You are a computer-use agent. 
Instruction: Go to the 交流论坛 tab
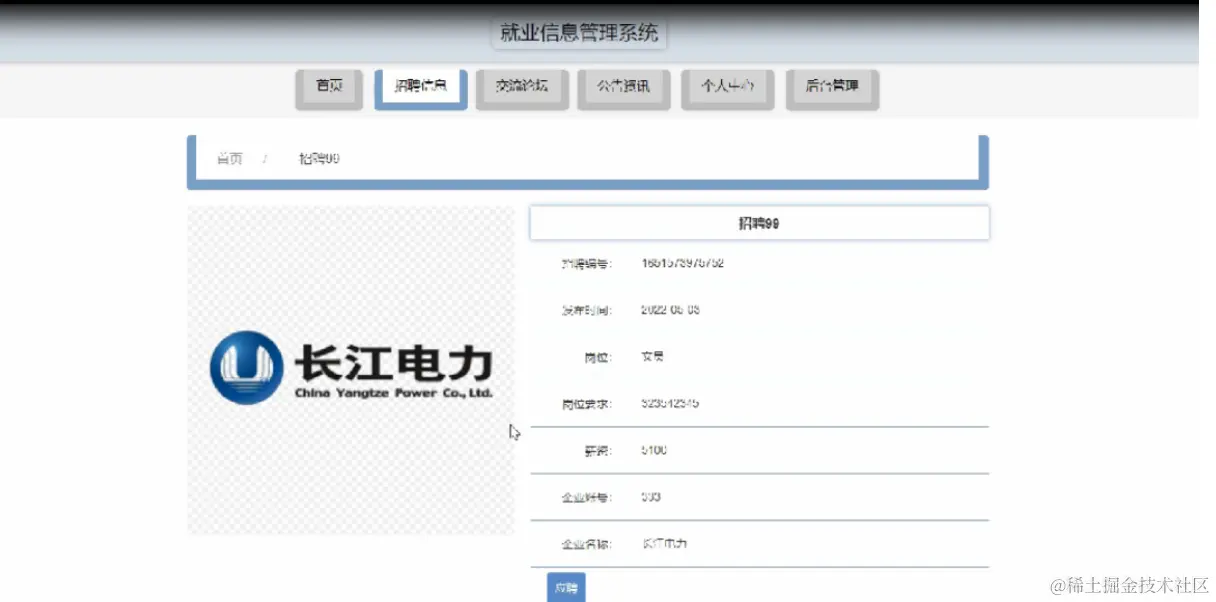pyautogui.click(x=521, y=88)
